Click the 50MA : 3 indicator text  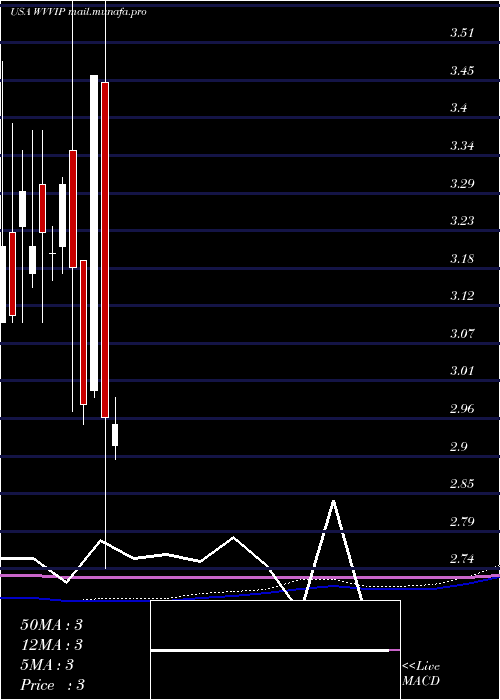pos(51,625)
